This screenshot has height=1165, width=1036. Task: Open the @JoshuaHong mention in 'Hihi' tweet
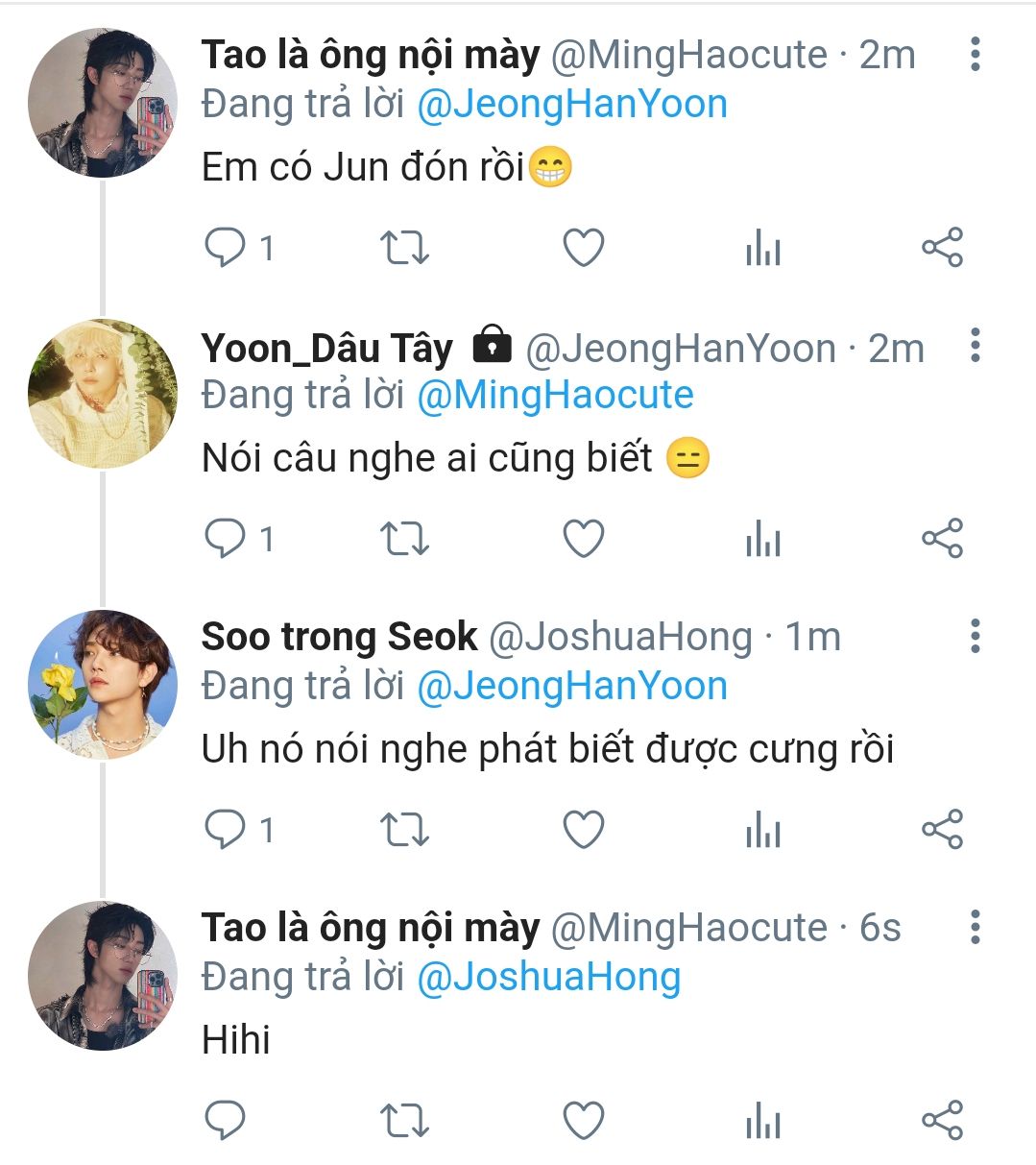(x=548, y=977)
